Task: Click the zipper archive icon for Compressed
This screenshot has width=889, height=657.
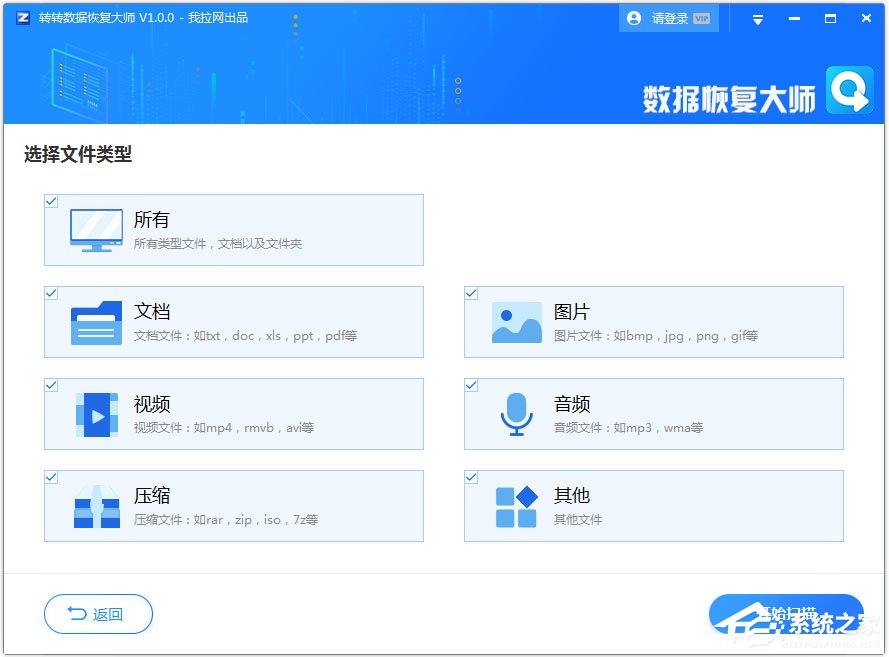Action: point(96,506)
